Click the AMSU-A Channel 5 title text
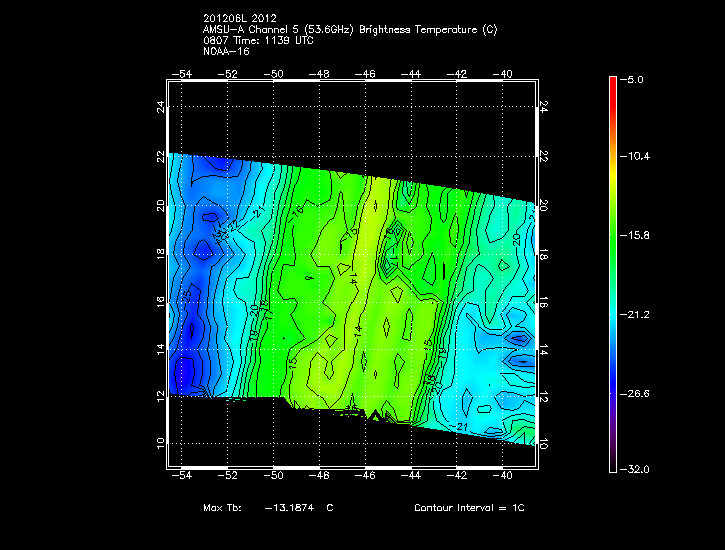The width and height of the screenshot is (725, 550). click(349, 30)
